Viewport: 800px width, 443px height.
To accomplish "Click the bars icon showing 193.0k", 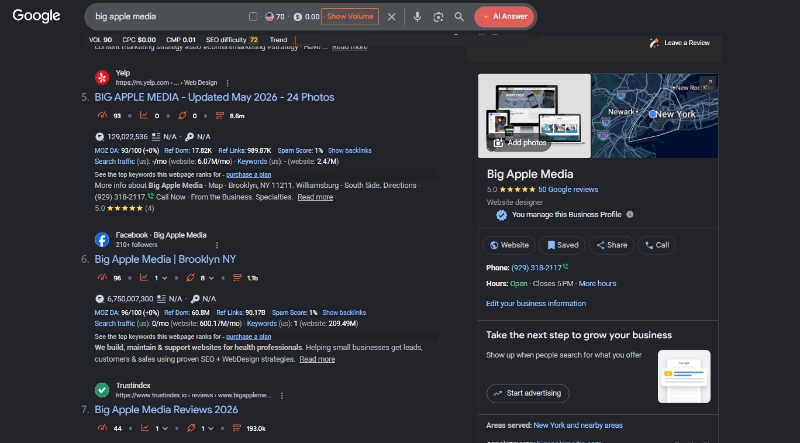I will coord(237,428).
